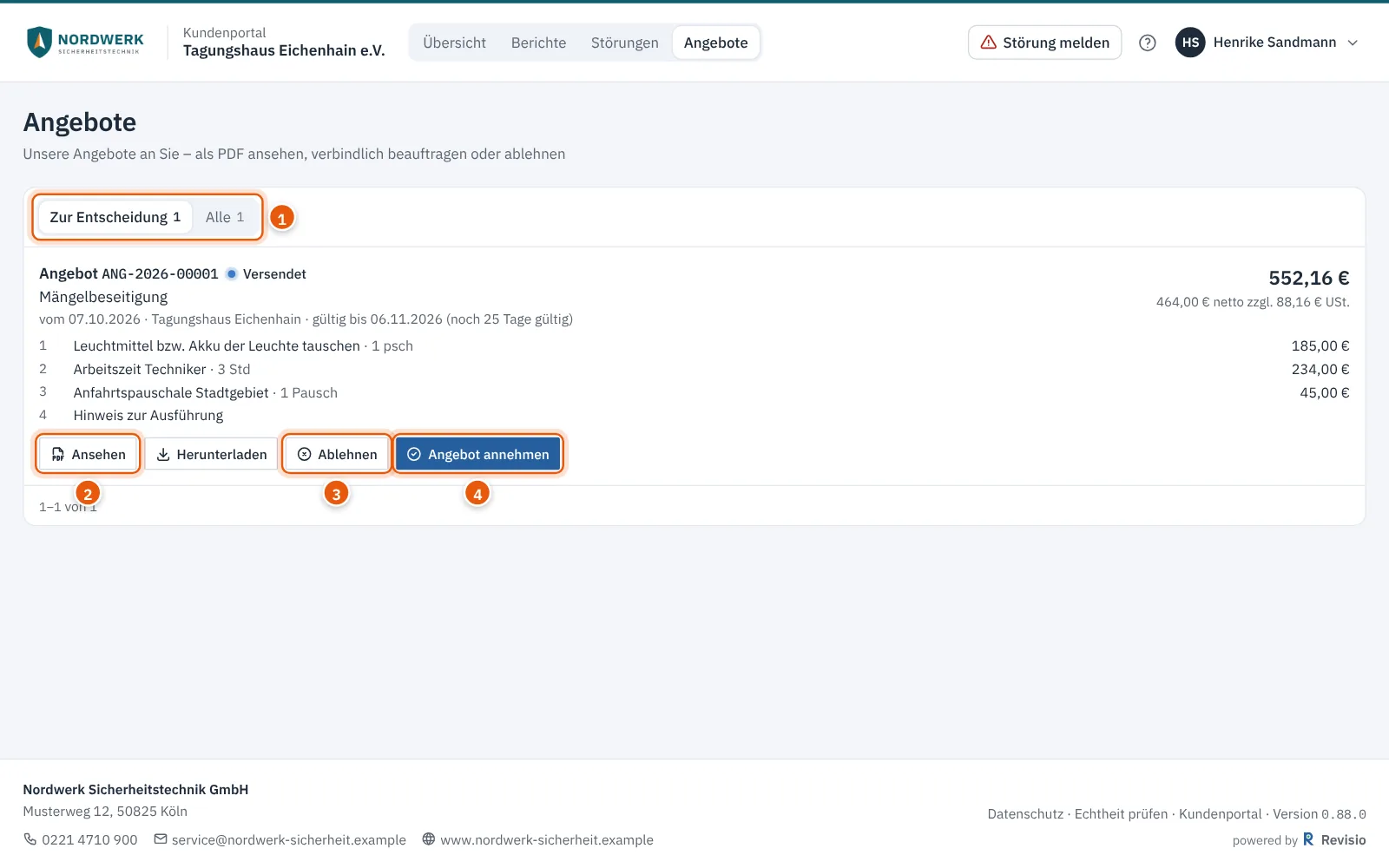
Task: Click the Mängelbeseitigung offer title
Action: 103,297
